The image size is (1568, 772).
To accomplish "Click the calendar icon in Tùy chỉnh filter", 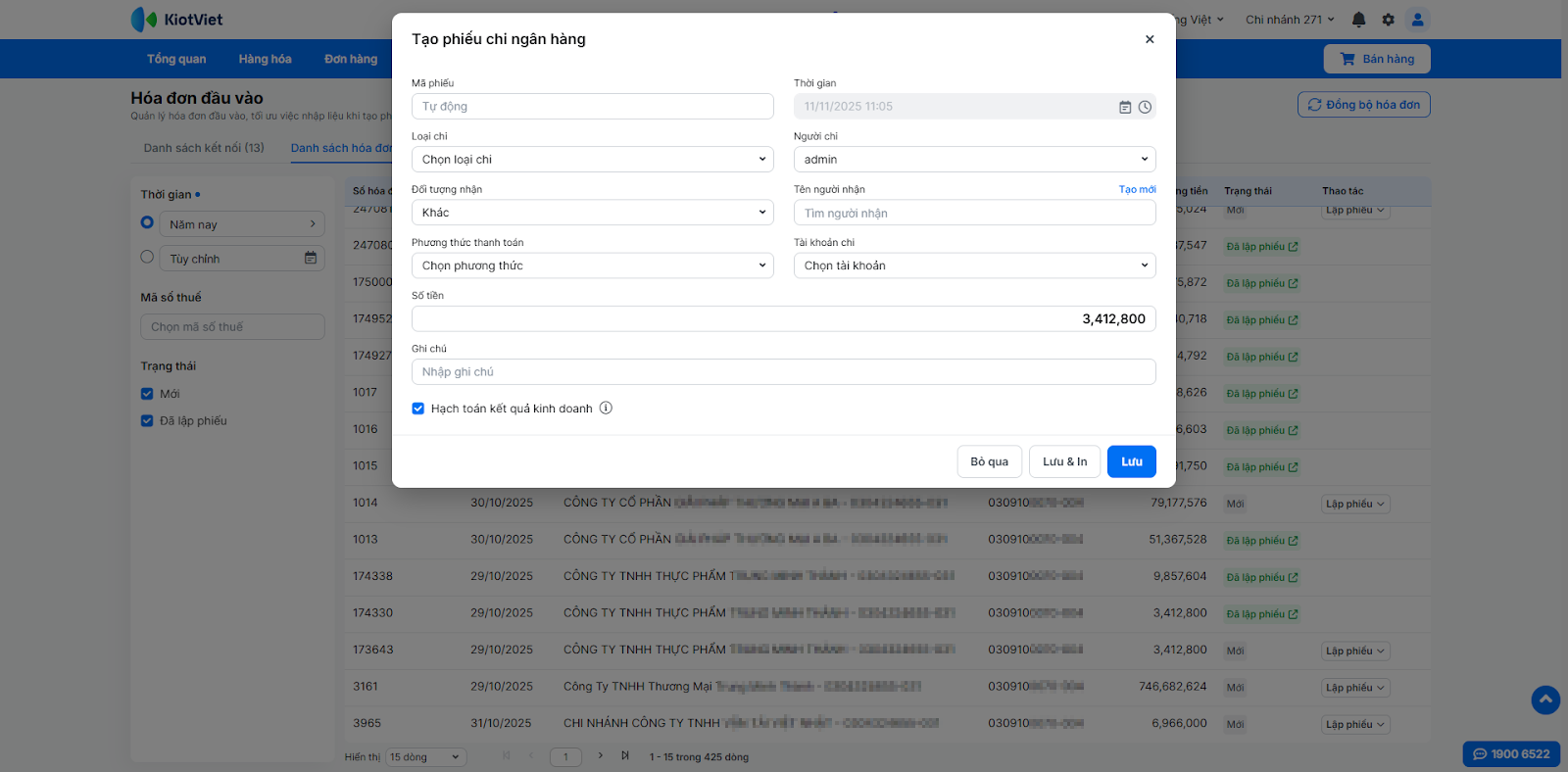I will click(311, 259).
